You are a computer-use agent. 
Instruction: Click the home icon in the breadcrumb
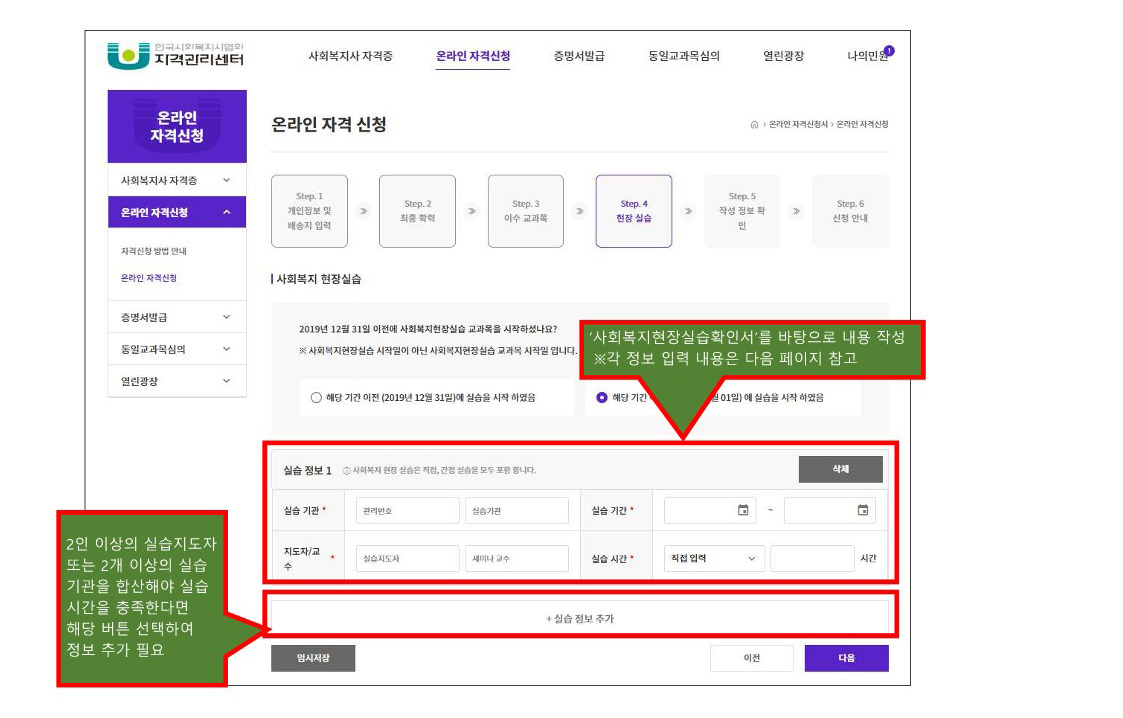coord(754,125)
